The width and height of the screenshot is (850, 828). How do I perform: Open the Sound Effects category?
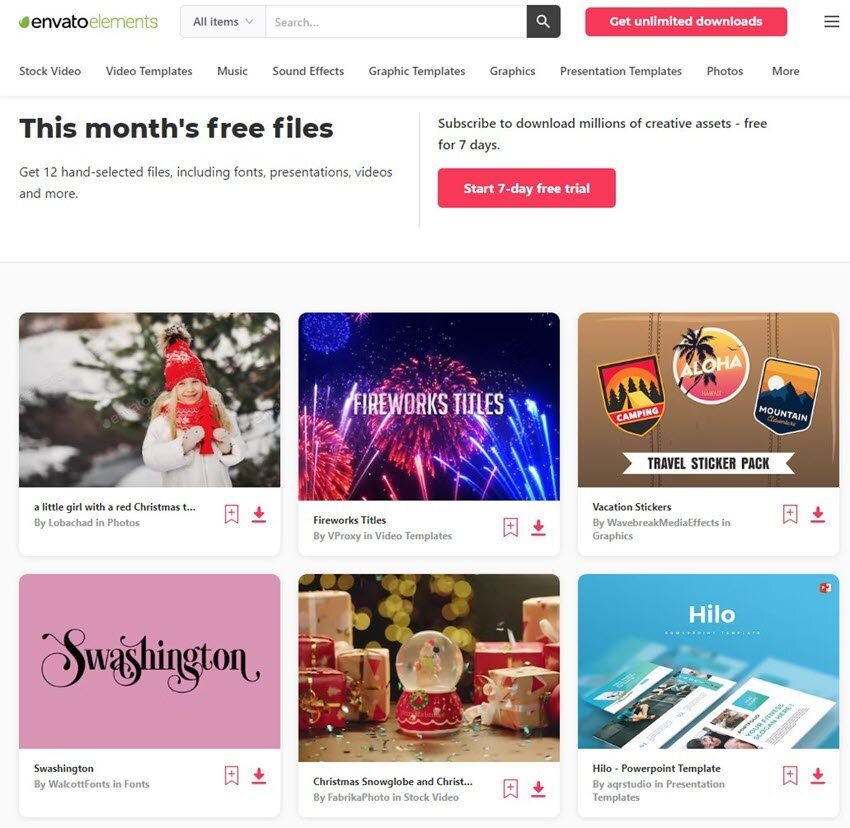(x=308, y=71)
